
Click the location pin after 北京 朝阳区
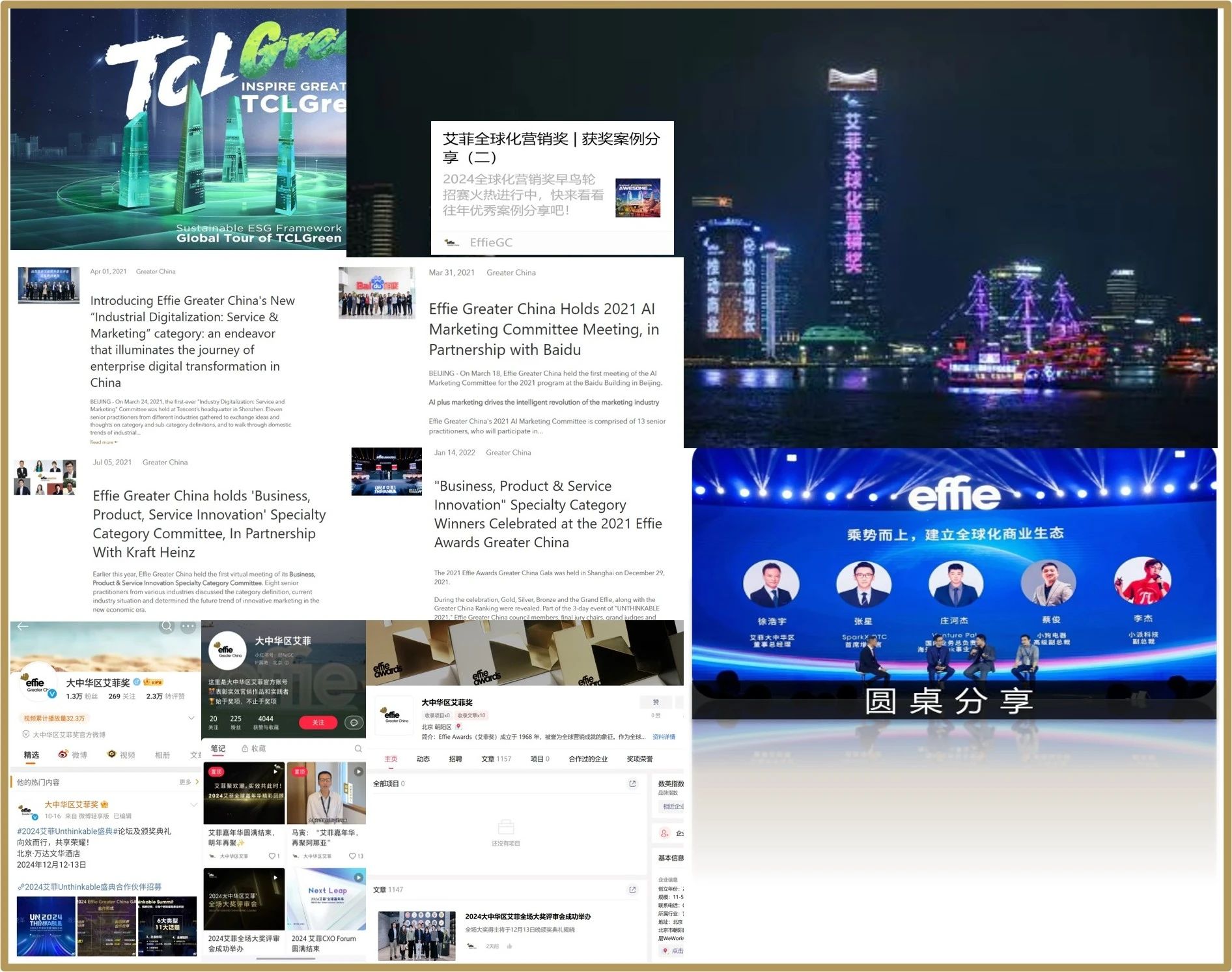point(458,726)
